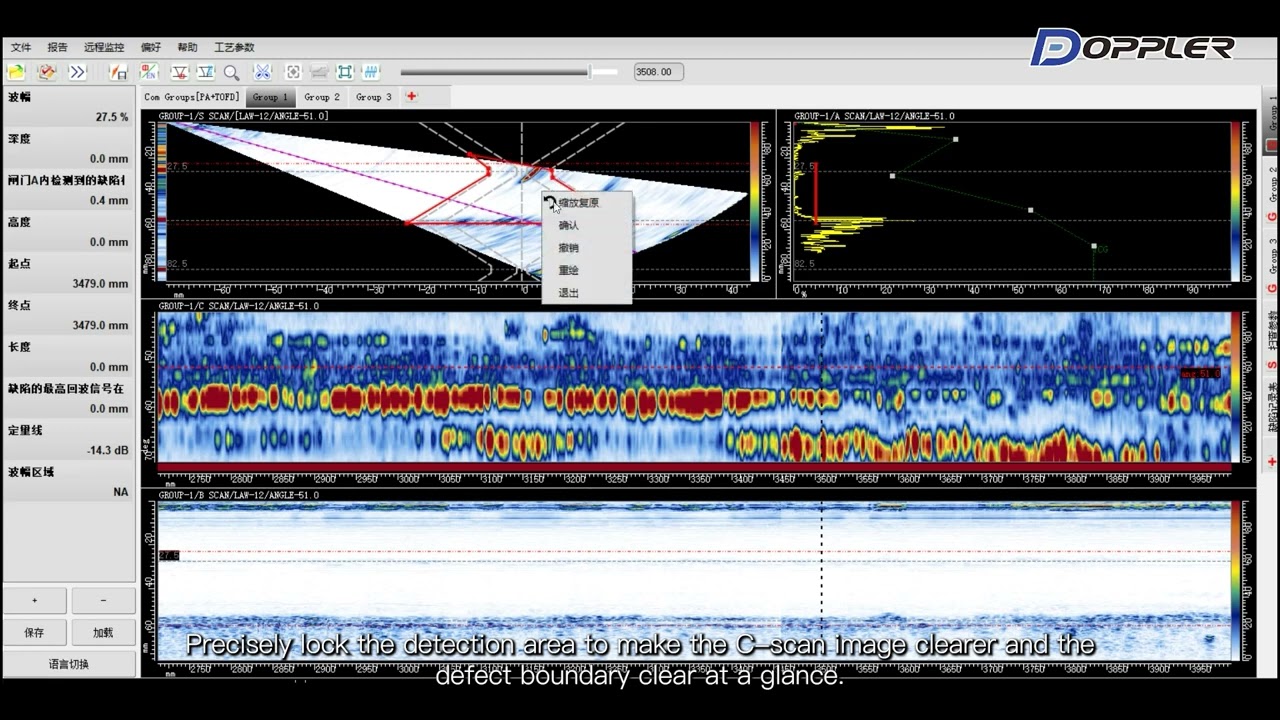Click the magnifier zoom toolbar icon
The height and width of the screenshot is (720, 1280).
click(x=232, y=72)
